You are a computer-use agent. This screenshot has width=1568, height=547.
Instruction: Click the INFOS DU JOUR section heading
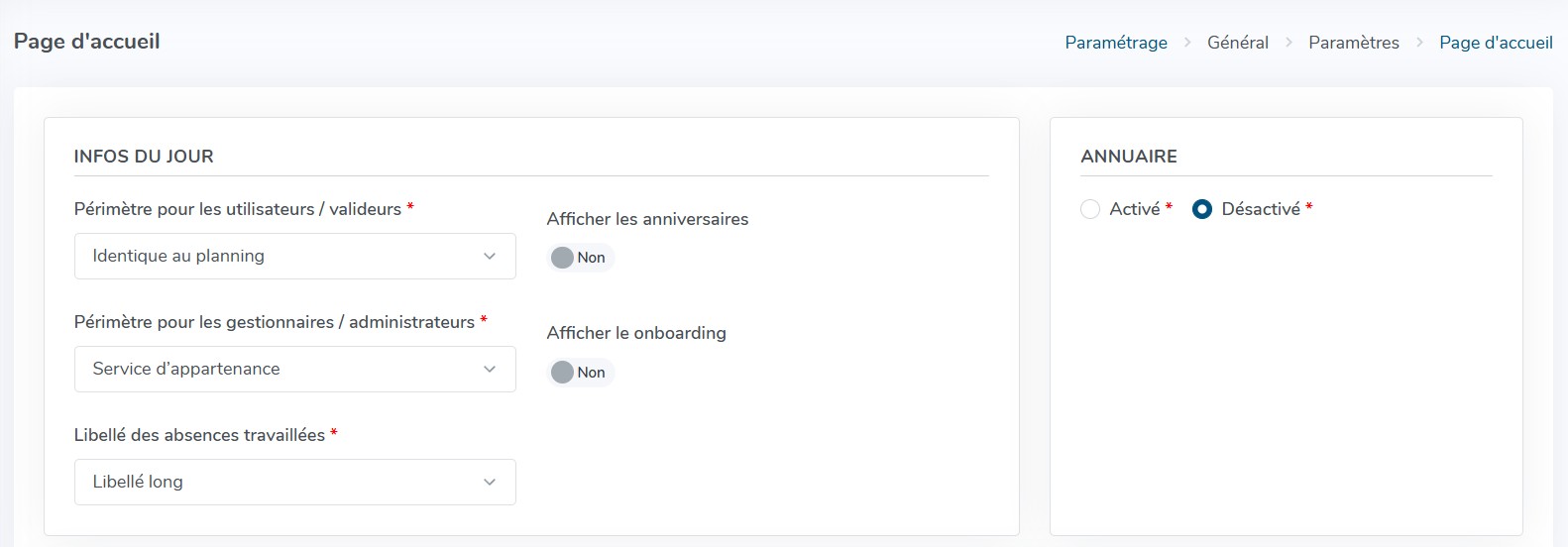point(144,157)
